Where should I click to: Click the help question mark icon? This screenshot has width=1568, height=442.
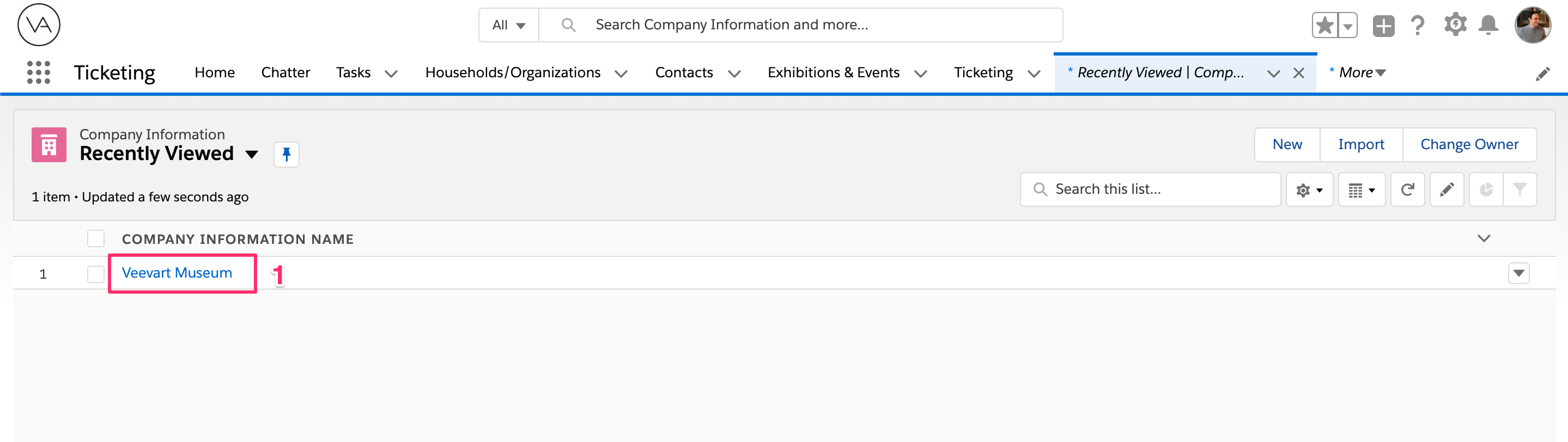(1418, 24)
